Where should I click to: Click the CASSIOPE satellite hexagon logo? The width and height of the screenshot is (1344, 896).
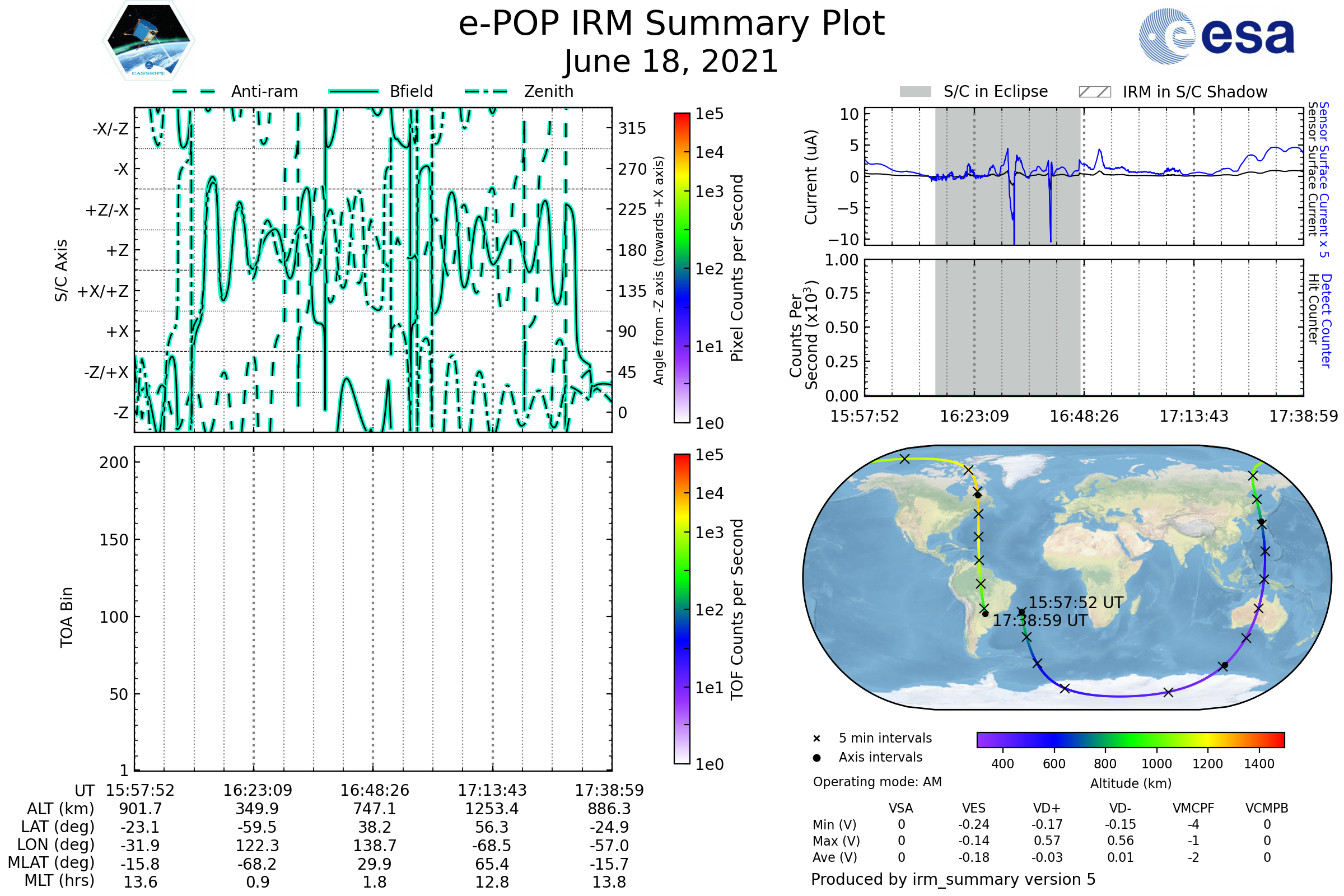click(x=148, y=41)
